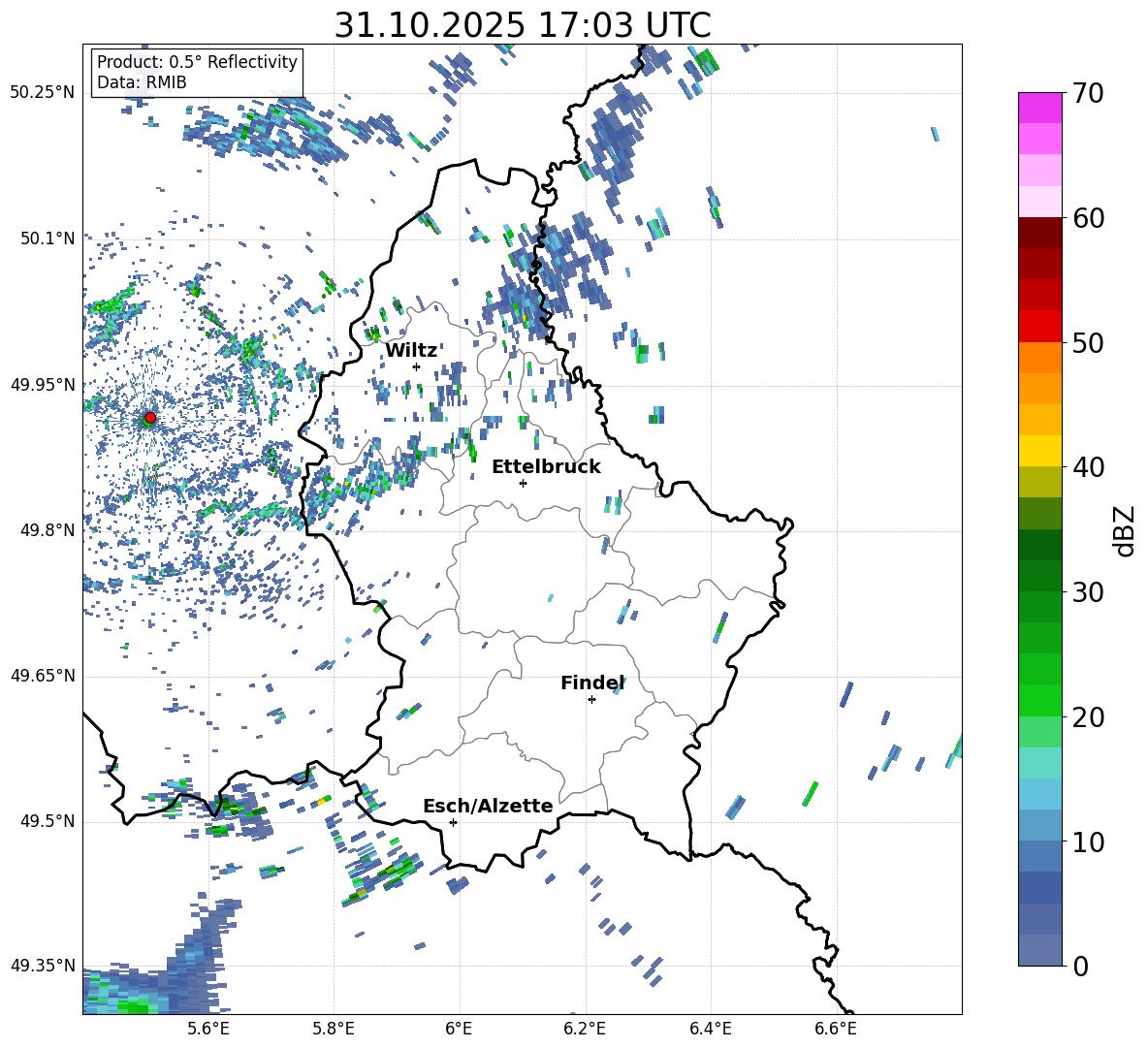Click the 6.4°E longitude label

[710, 1029]
